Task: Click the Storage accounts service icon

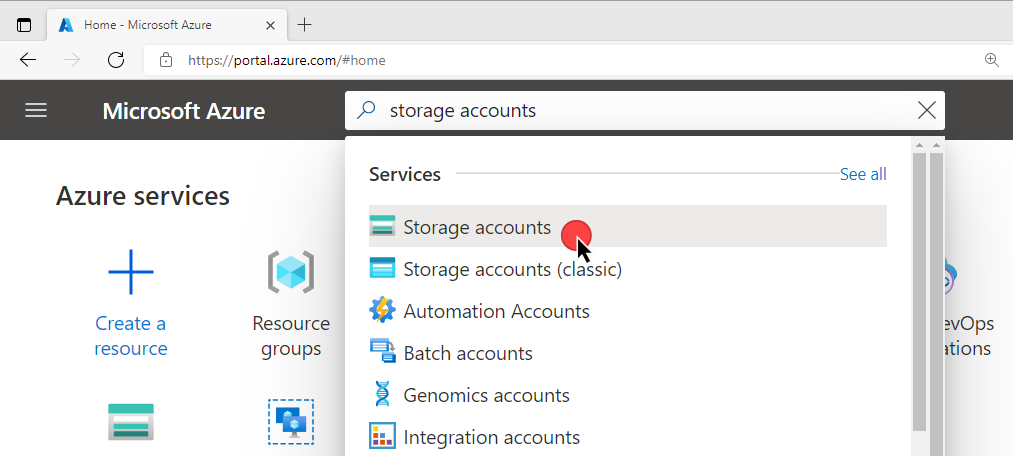Action: [382, 227]
